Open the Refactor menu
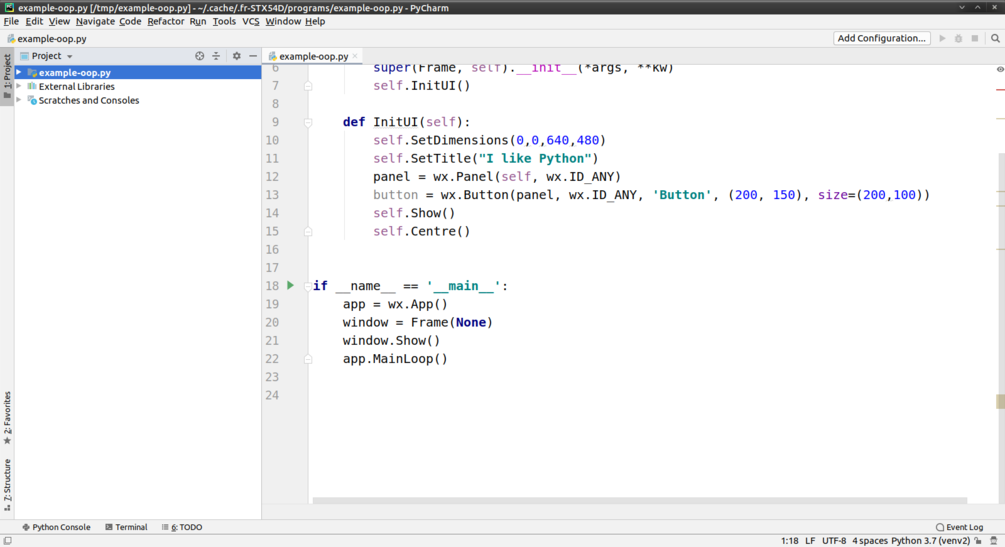 pyautogui.click(x=165, y=21)
